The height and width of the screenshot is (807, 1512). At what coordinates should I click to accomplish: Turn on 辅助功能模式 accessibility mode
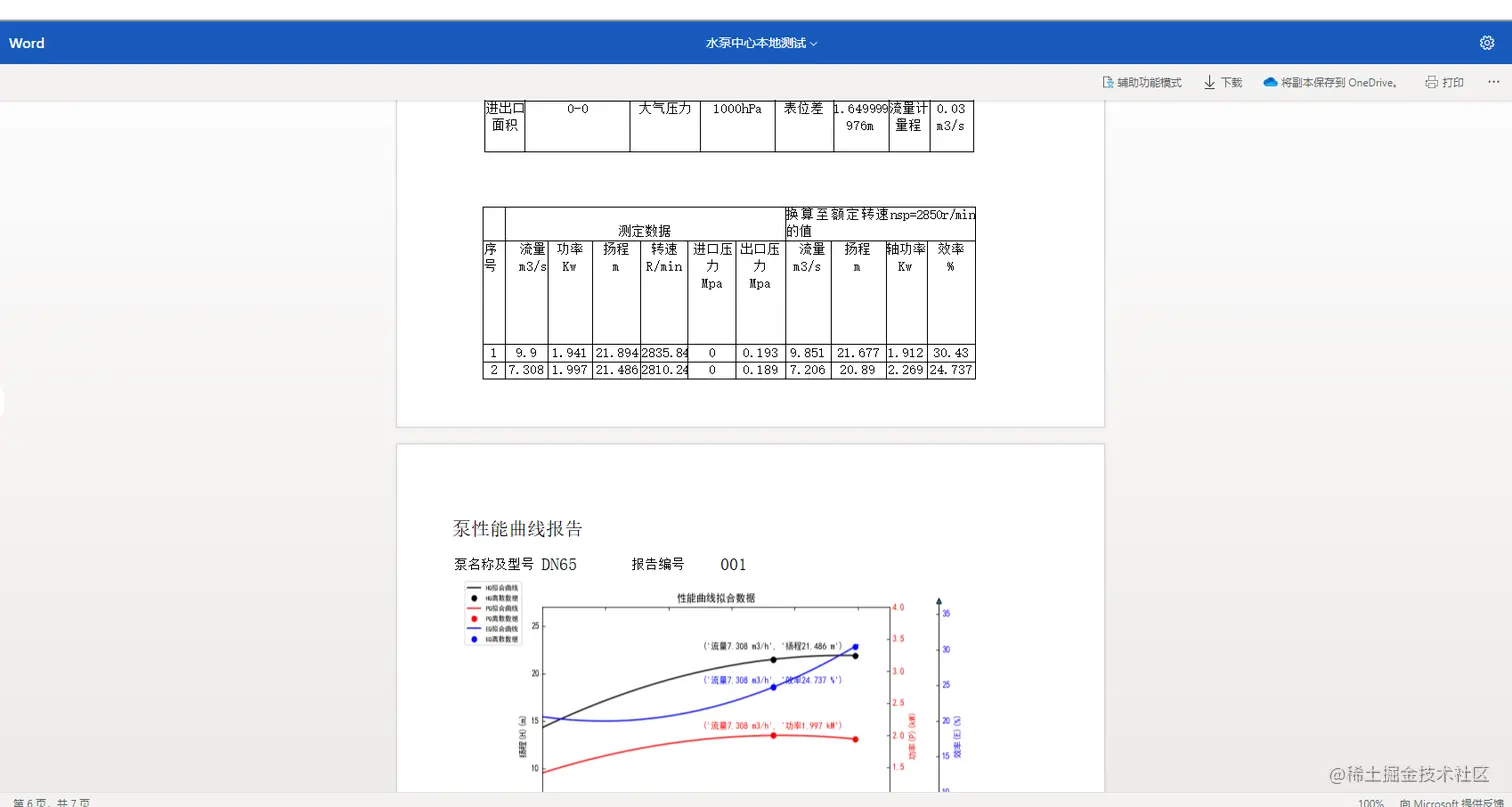1142,82
